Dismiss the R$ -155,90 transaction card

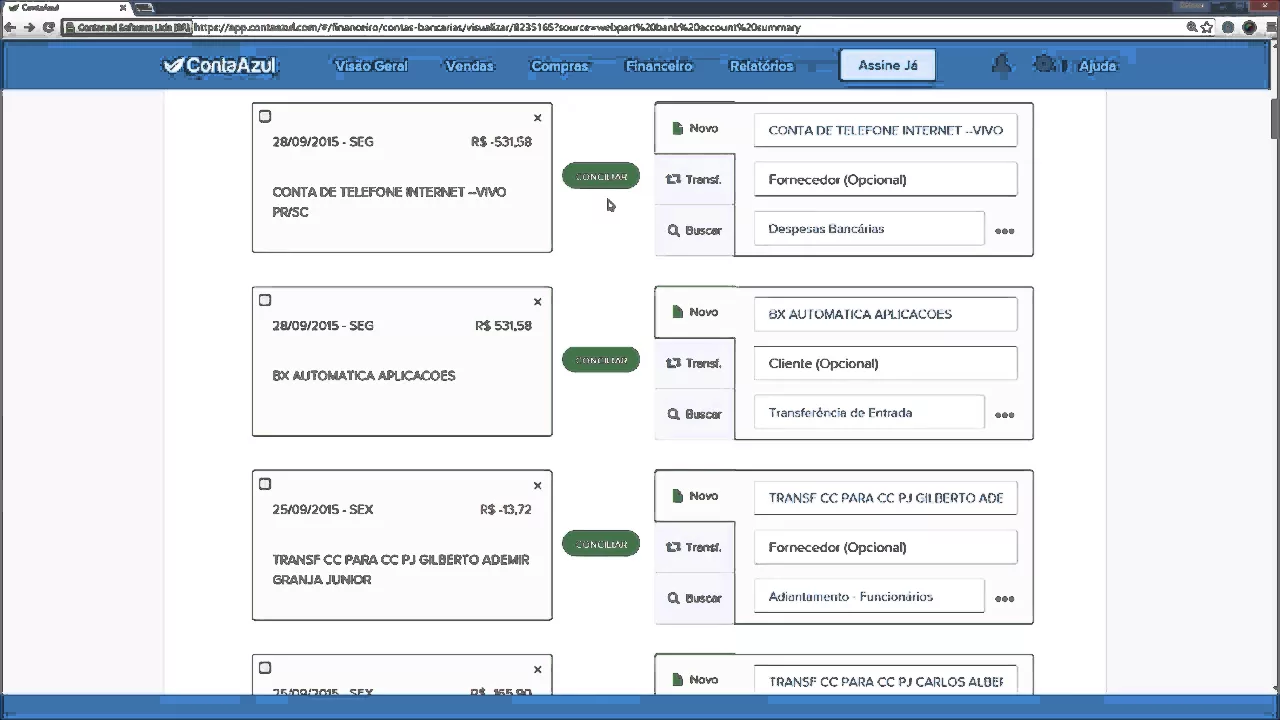[537, 670]
